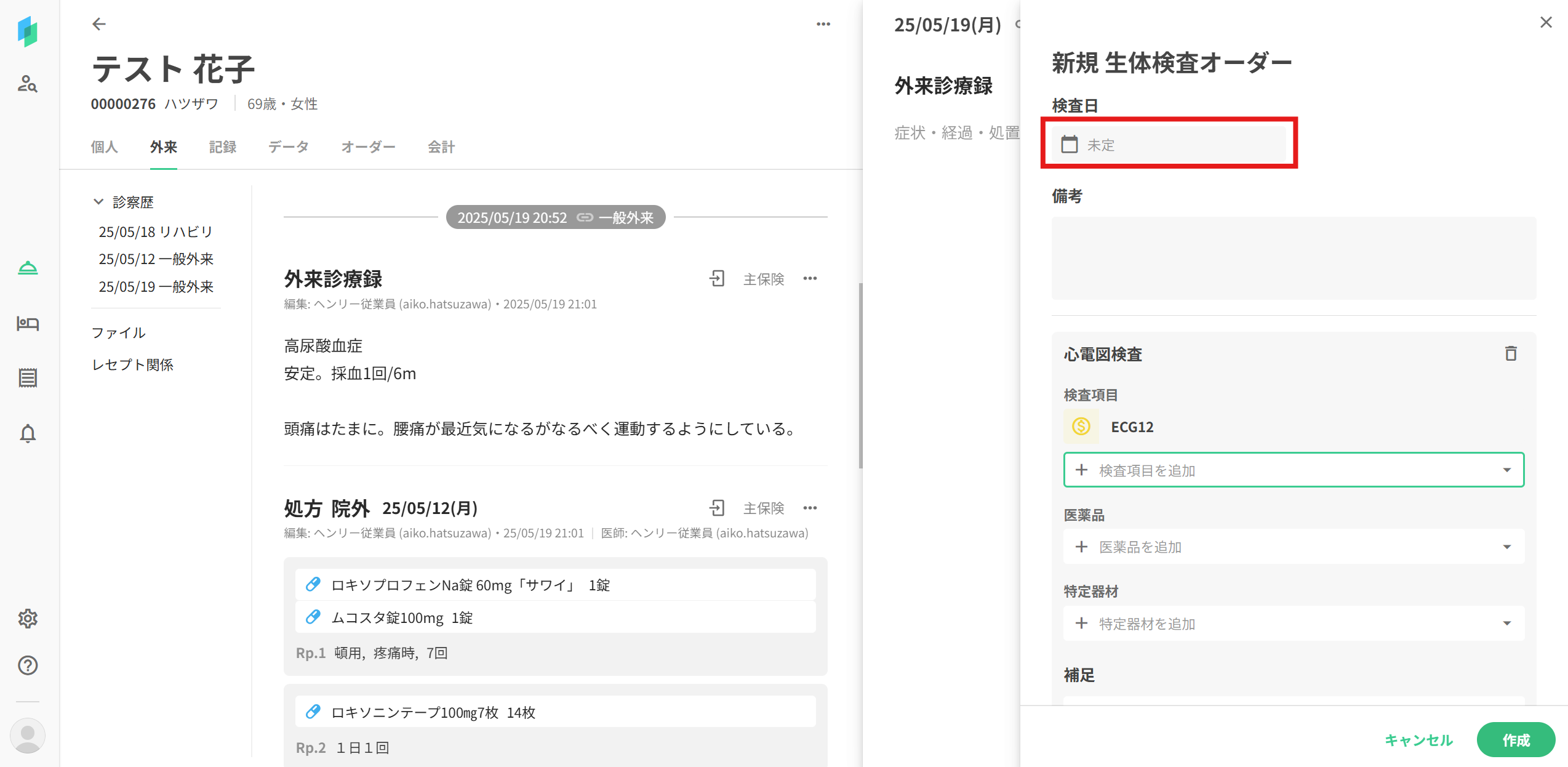Viewport: 1568px width, 767px height.
Task: Expand the 特定器材を追加 dropdown
Action: [1294, 624]
